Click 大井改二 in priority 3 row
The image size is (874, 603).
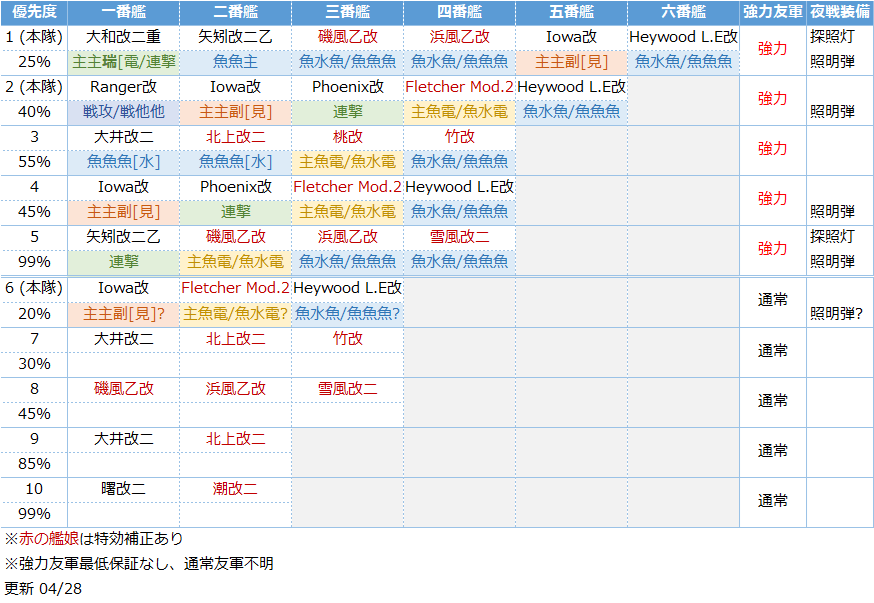[x=123, y=138]
